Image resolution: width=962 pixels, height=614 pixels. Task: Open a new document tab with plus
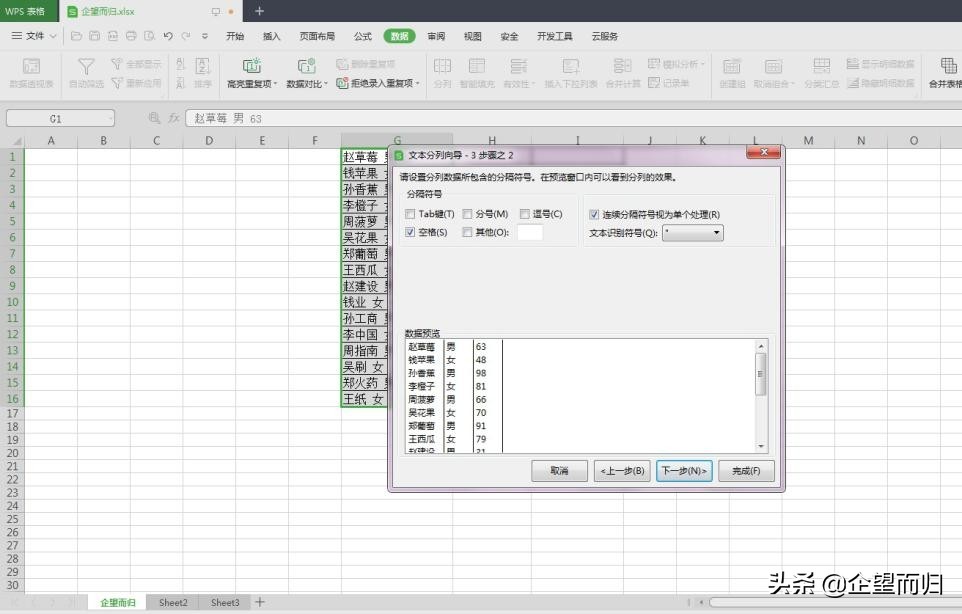coord(260,11)
